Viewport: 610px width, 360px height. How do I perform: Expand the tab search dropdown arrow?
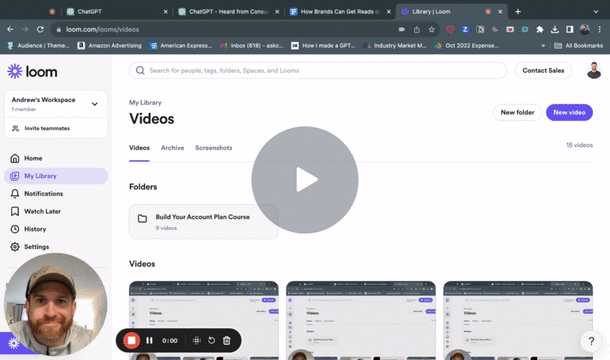(596, 12)
